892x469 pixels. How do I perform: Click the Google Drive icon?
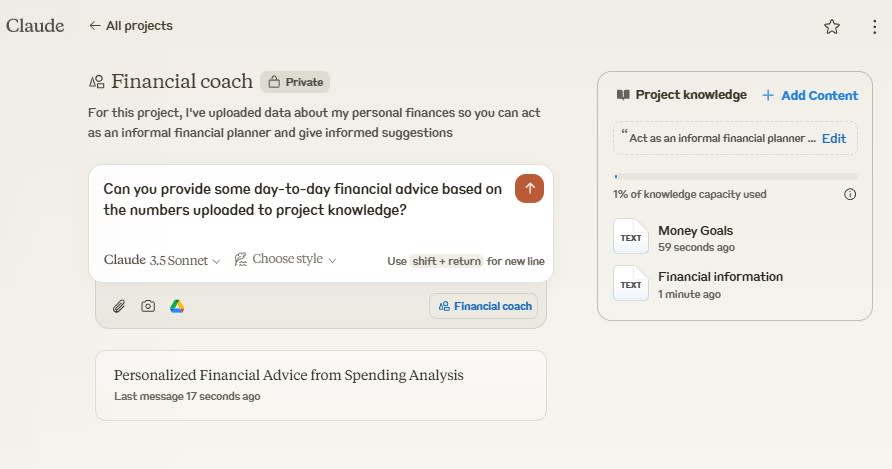click(177, 306)
